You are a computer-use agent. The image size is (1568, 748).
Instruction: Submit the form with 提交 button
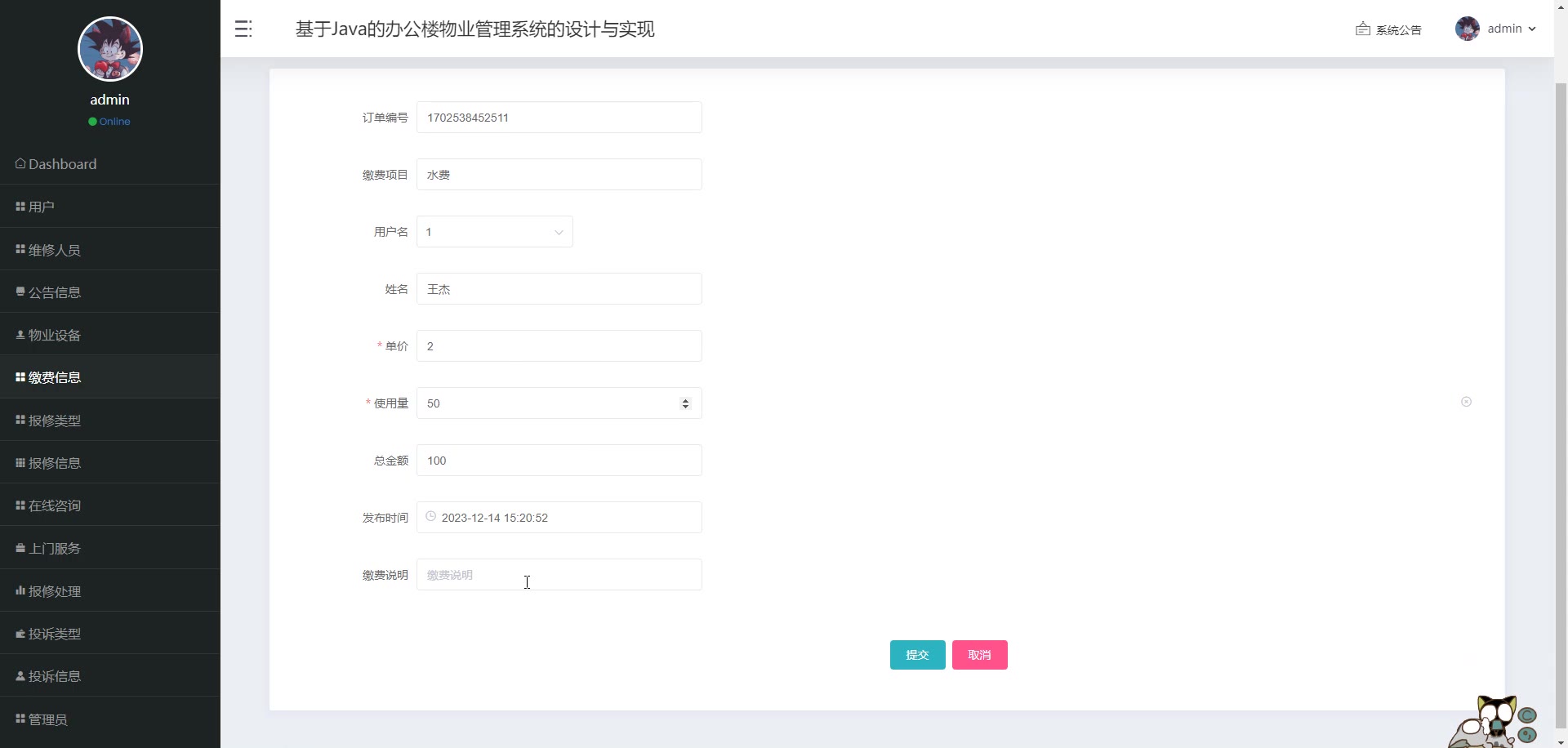point(918,655)
